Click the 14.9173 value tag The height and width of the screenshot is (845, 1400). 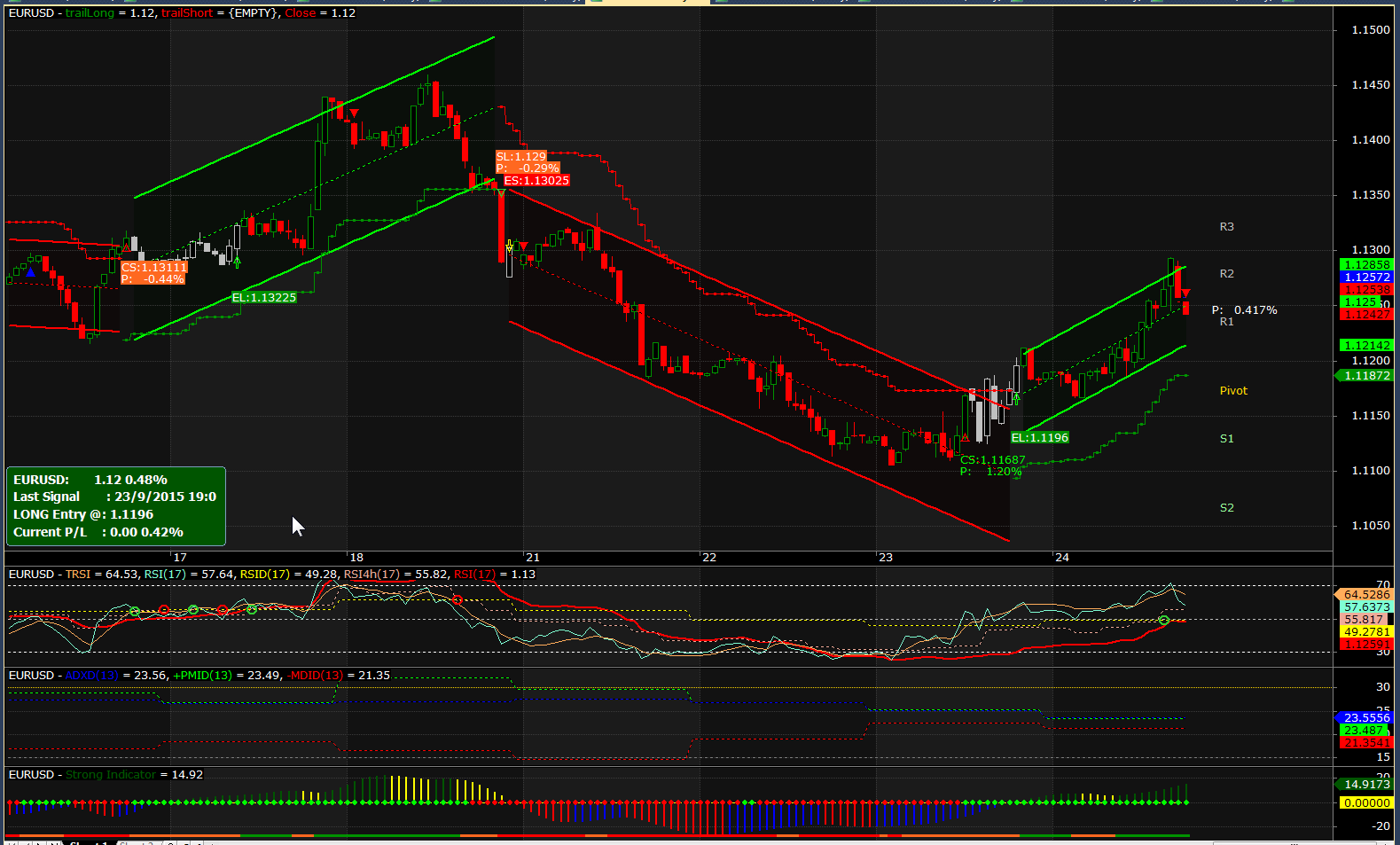point(1364,784)
